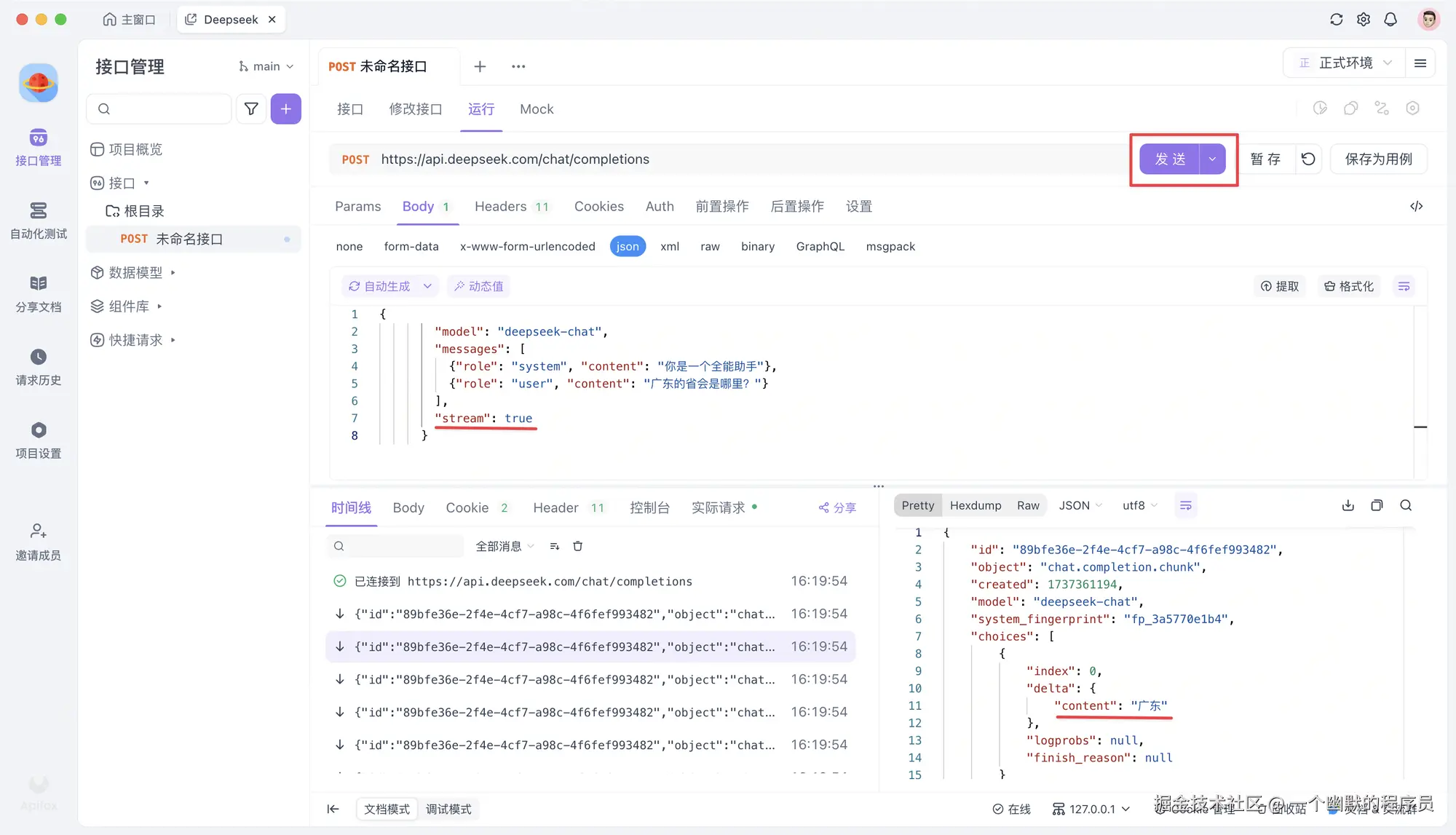Open 请求历史 in left sidebar
The width and height of the screenshot is (1456, 835).
coord(39,366)
